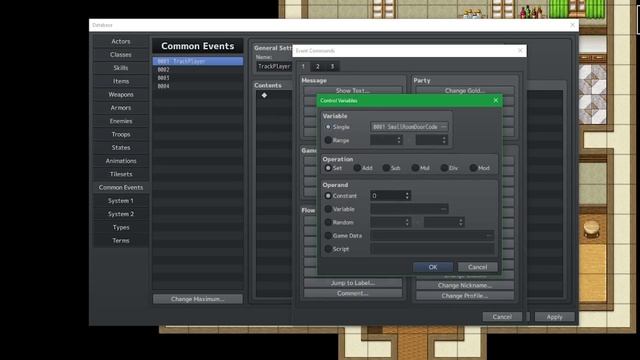The height and width of the screenshot is (360, 640).
Task: Click the Show Text command button
Action: pyautogui.click(x=353, y=90)
